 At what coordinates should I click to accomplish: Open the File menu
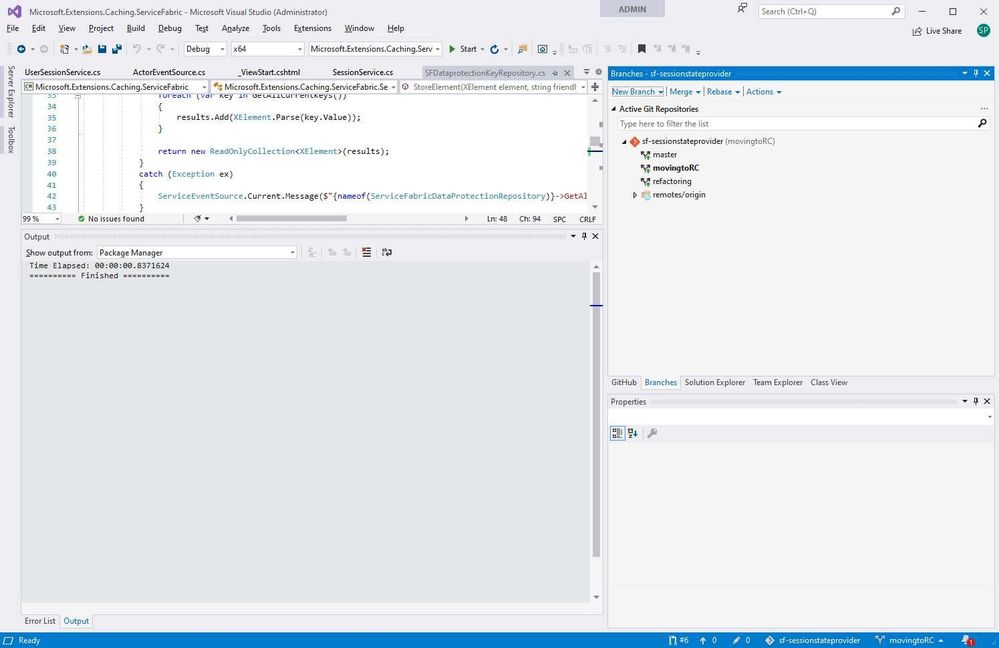tap(13, 28)
